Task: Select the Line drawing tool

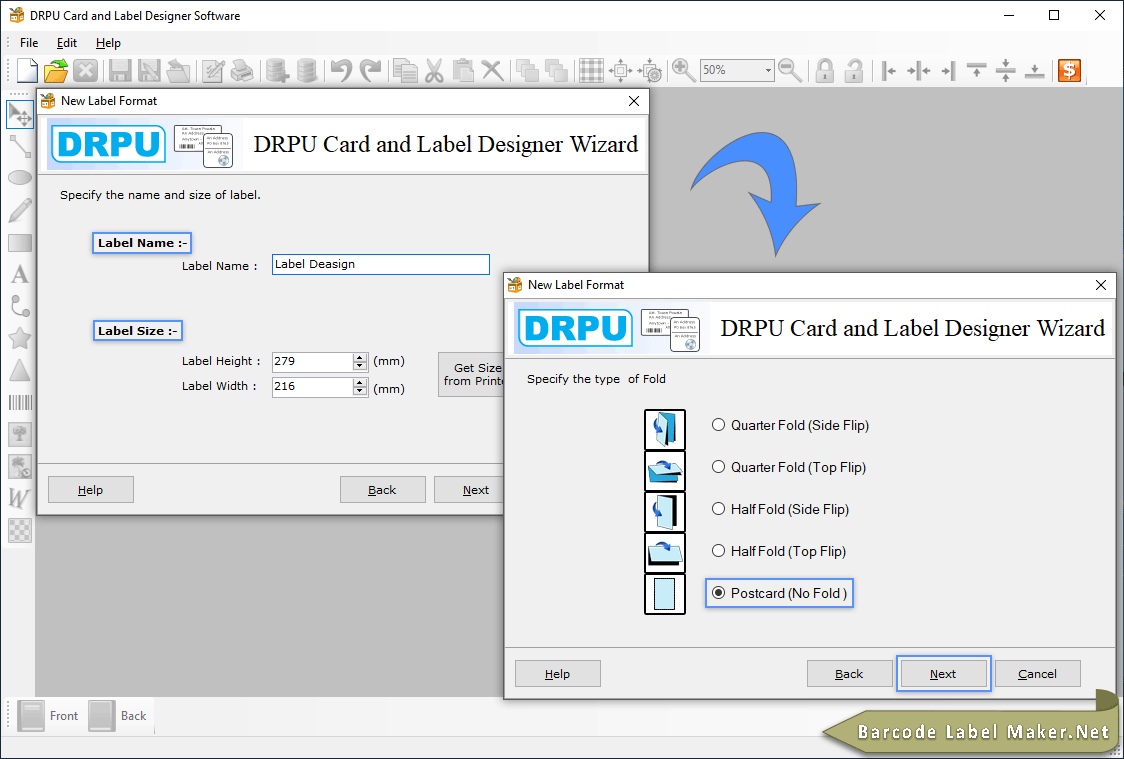Action: (x=20, y=146)
